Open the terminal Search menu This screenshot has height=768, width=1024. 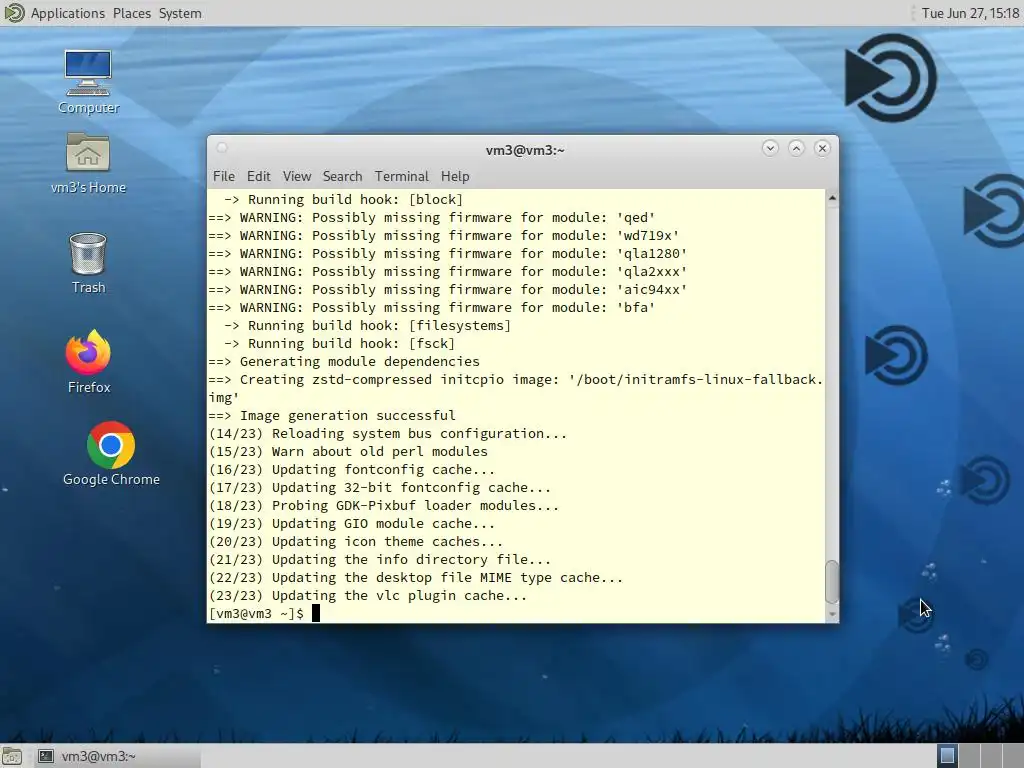point(342,176)
